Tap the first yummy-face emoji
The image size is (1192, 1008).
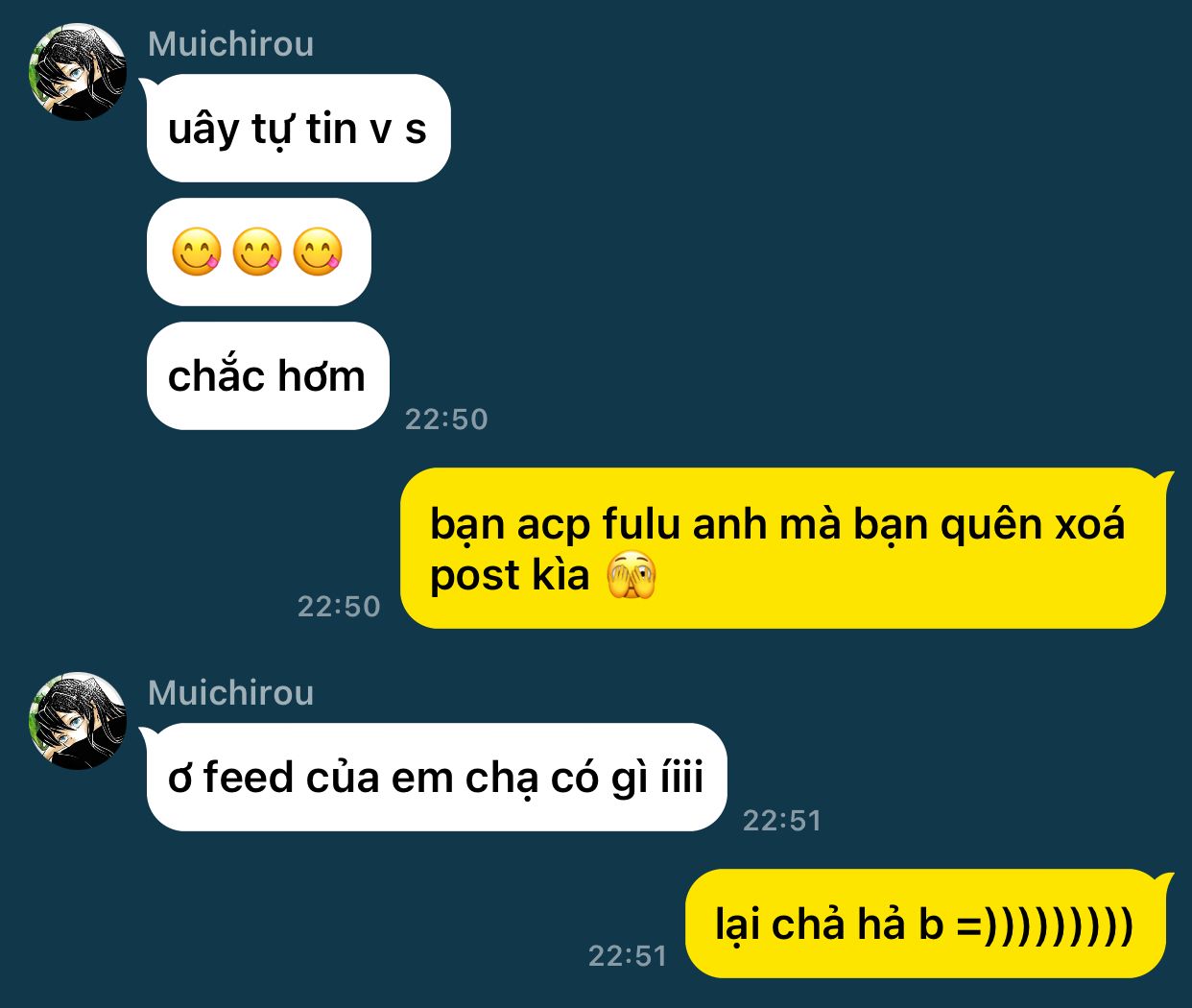(197, 252)
